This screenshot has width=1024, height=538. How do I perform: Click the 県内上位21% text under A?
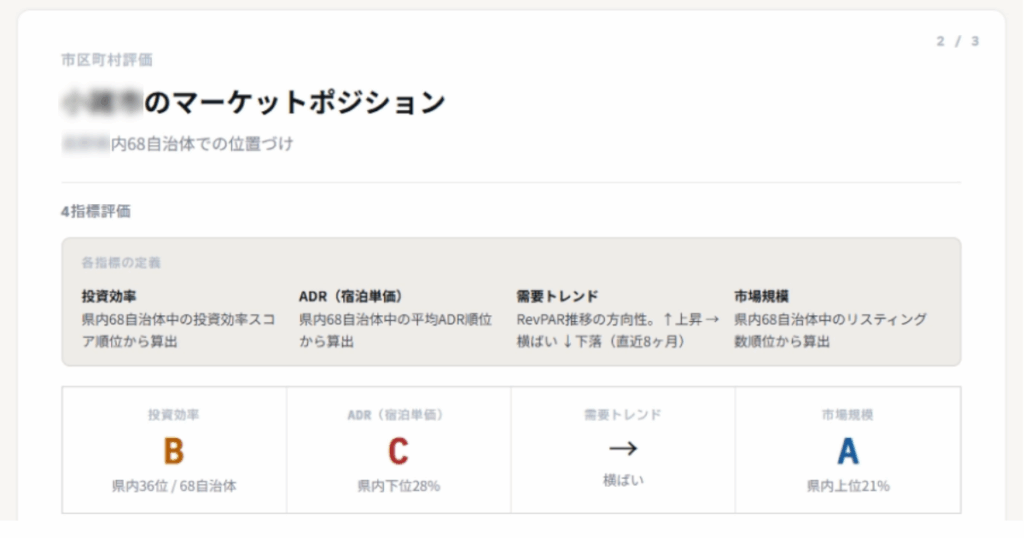tap(848, 487)
